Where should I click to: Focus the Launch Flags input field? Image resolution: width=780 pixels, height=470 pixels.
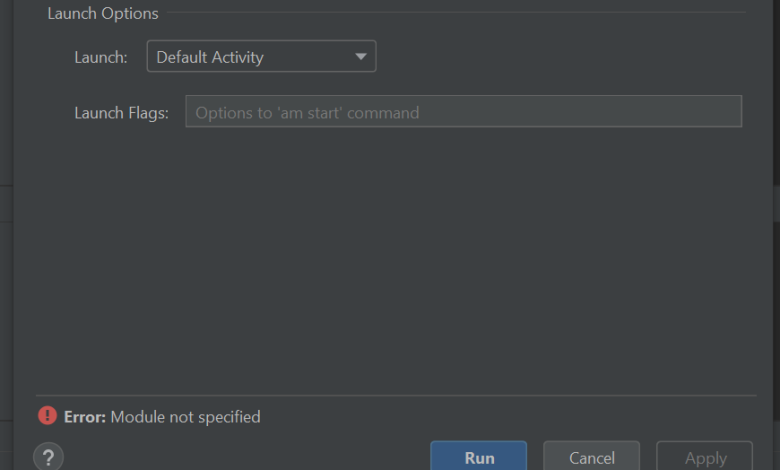tap(463, 112)
